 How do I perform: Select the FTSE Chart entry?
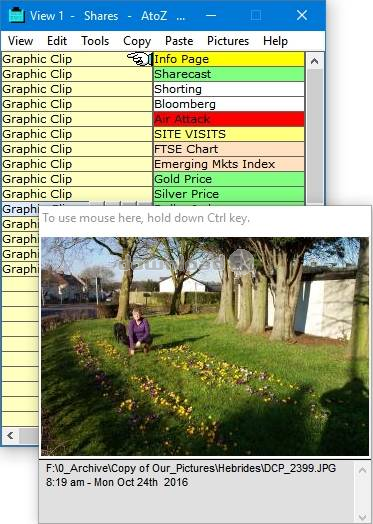tap(229, 149)
